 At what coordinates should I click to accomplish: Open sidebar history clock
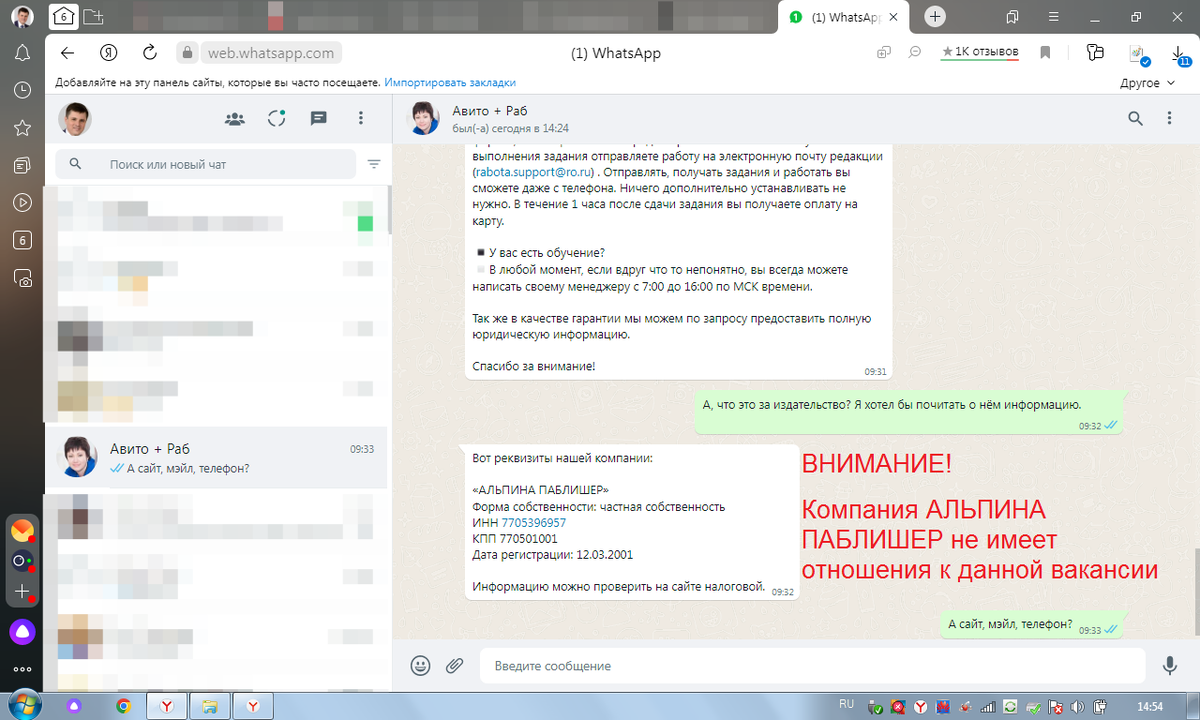pyautogui.click(x=22, y=90)
